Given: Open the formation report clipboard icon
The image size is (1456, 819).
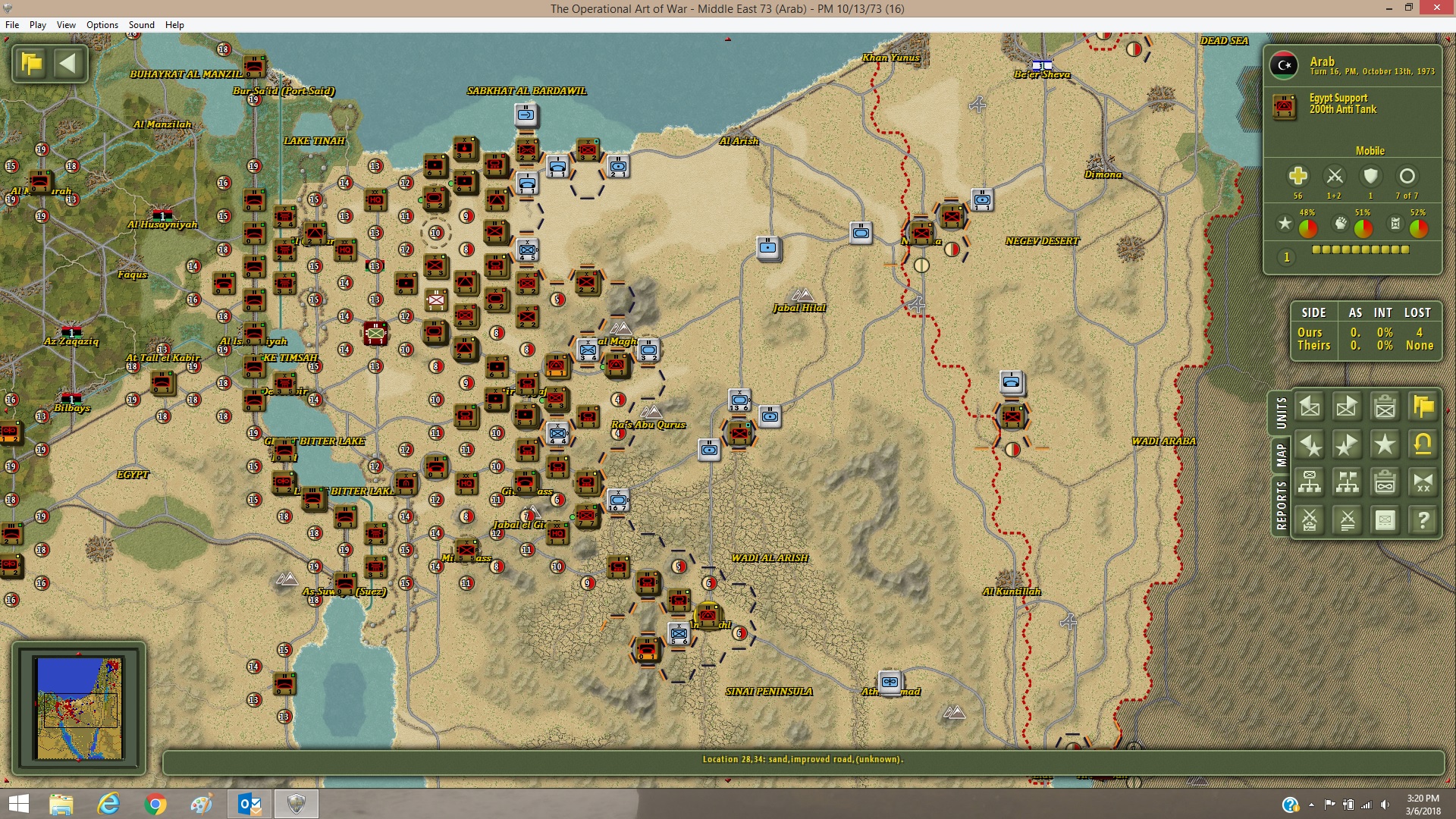Looking at the screenshot, I should (1385, 482).
